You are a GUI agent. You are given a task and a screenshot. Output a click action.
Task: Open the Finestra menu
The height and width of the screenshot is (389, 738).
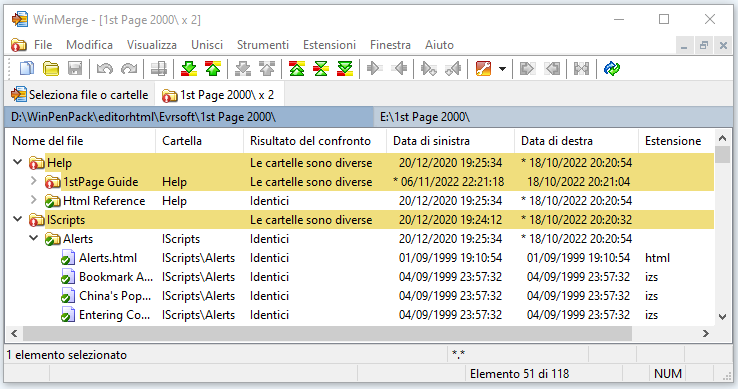[390, 45]
